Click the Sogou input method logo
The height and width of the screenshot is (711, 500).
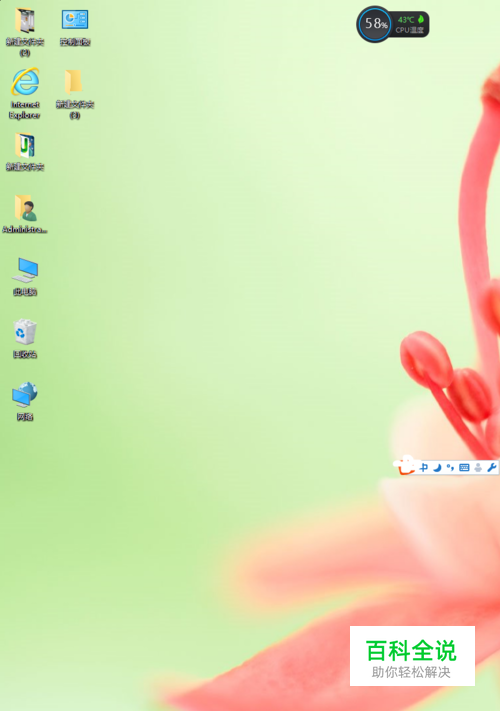tap(405, 466)
